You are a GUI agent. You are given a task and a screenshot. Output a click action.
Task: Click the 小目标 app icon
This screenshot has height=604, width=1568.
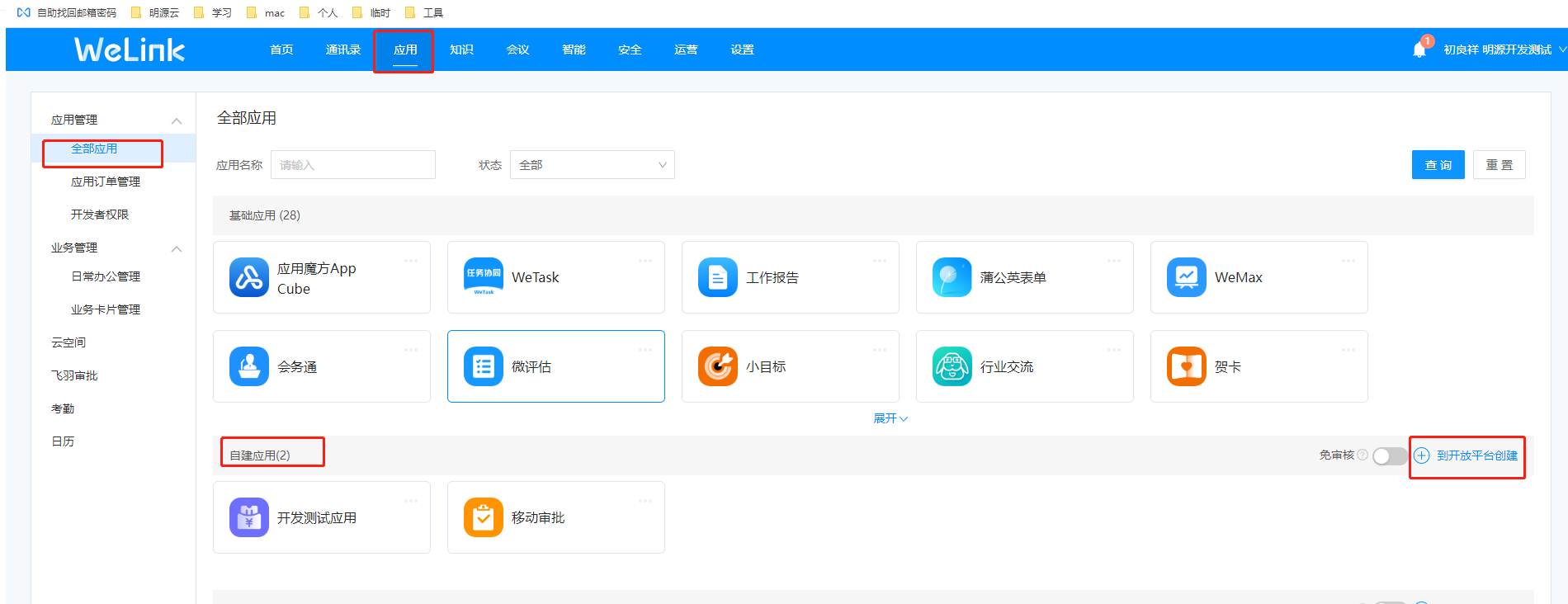718,366
